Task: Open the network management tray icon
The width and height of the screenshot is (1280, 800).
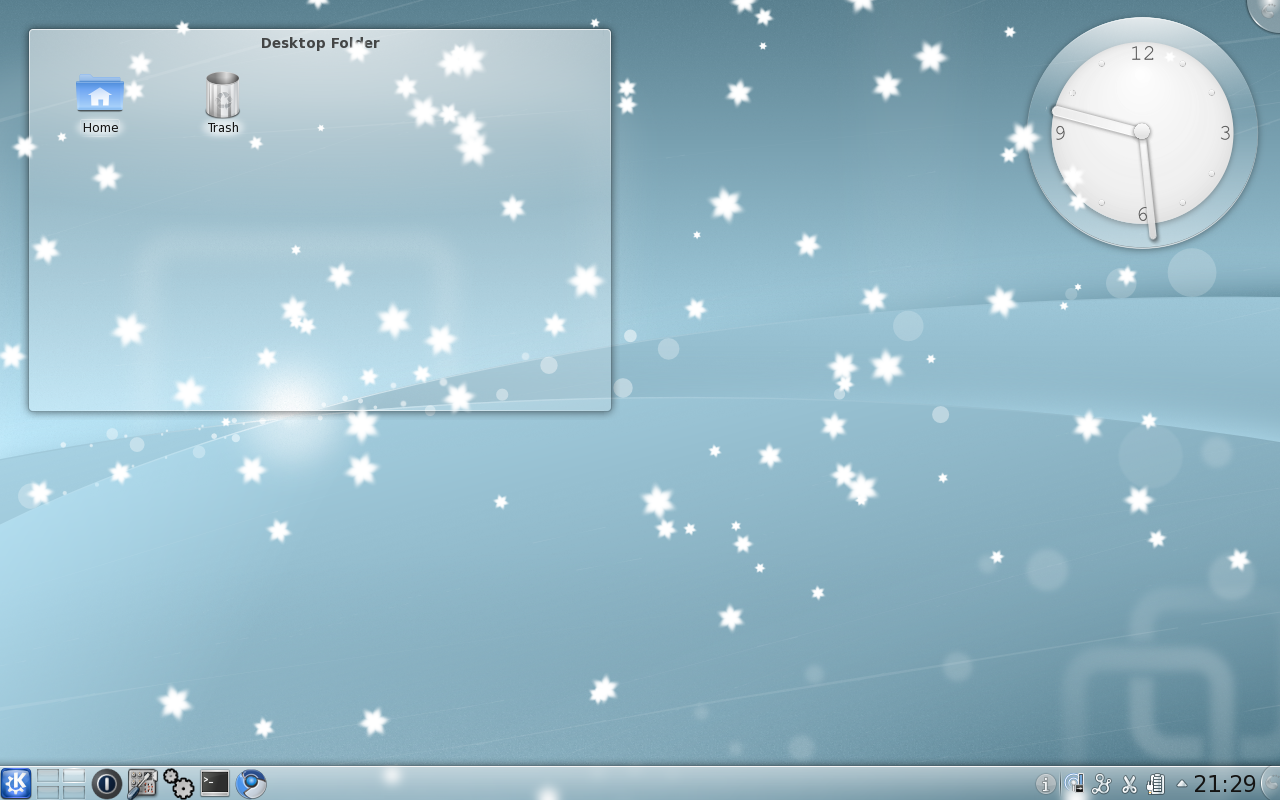Action: click(x=1074, y=784)
